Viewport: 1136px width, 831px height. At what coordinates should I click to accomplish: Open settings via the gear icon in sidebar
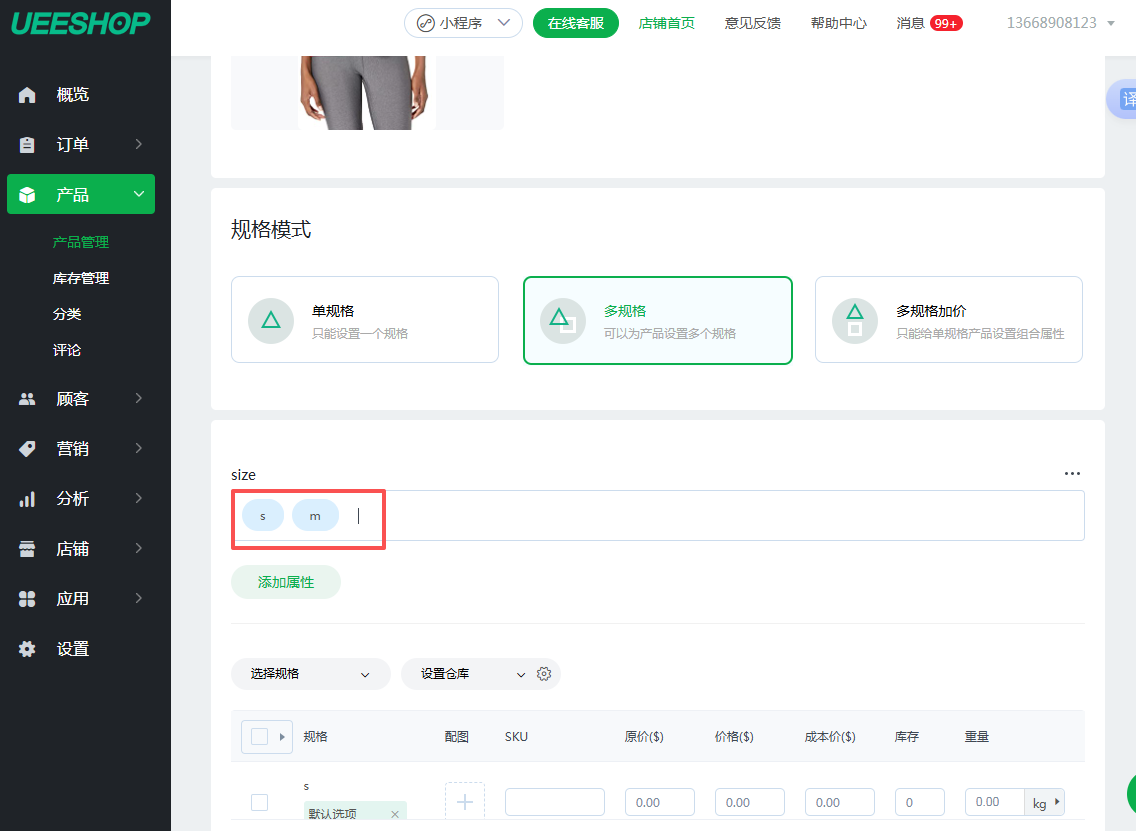27,649
